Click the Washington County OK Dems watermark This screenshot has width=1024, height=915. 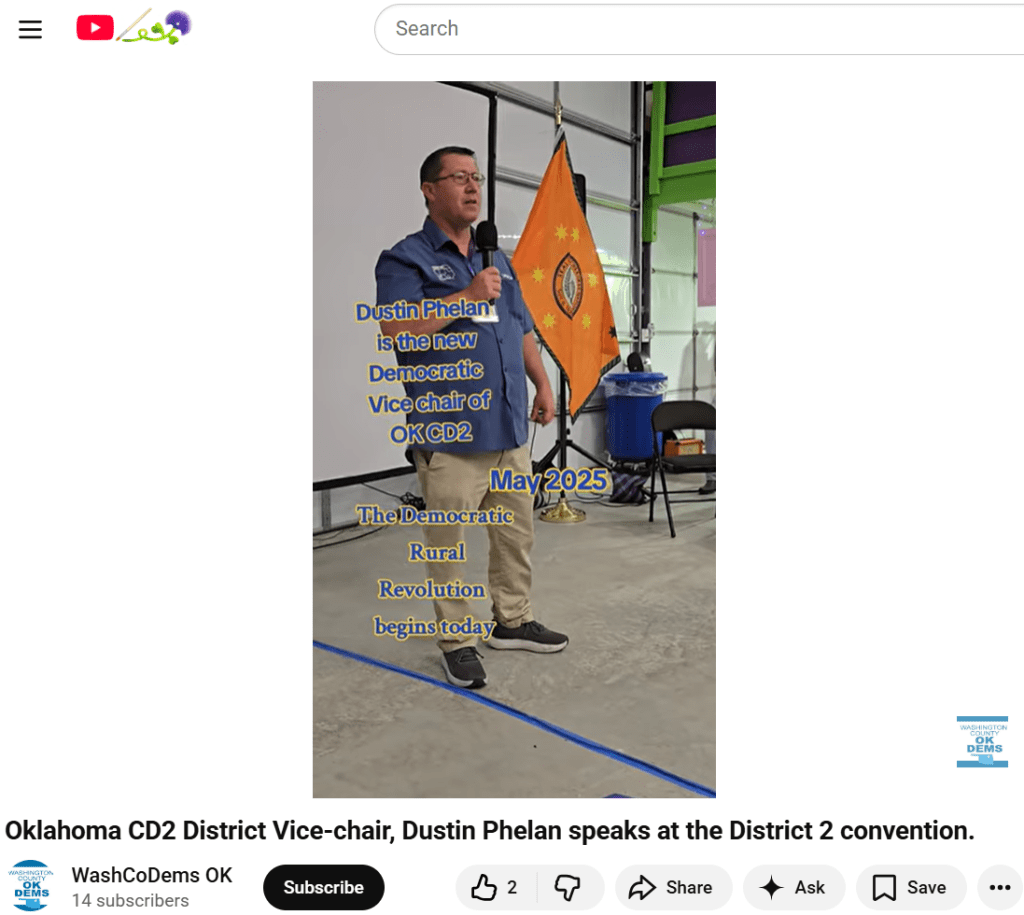click(982, 741)
